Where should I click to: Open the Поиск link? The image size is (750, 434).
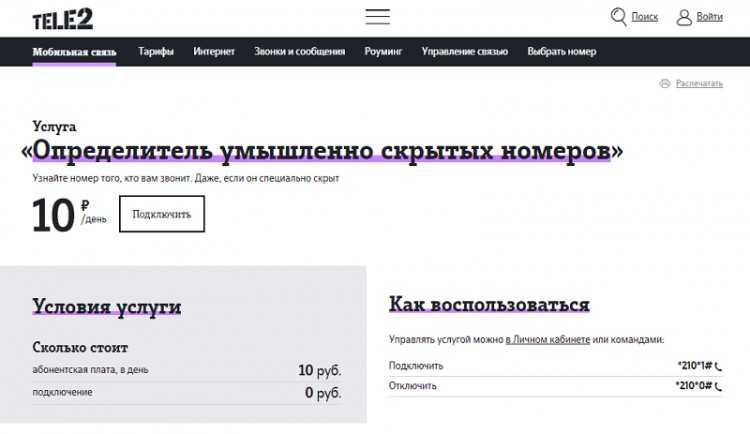point(645,17)
